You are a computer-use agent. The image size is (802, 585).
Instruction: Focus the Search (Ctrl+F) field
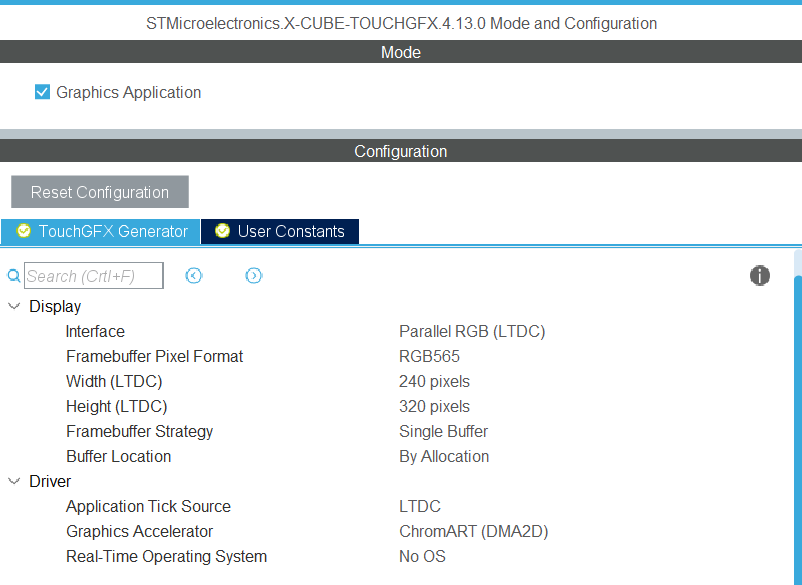pyautogui.click(x=94, y=276)
